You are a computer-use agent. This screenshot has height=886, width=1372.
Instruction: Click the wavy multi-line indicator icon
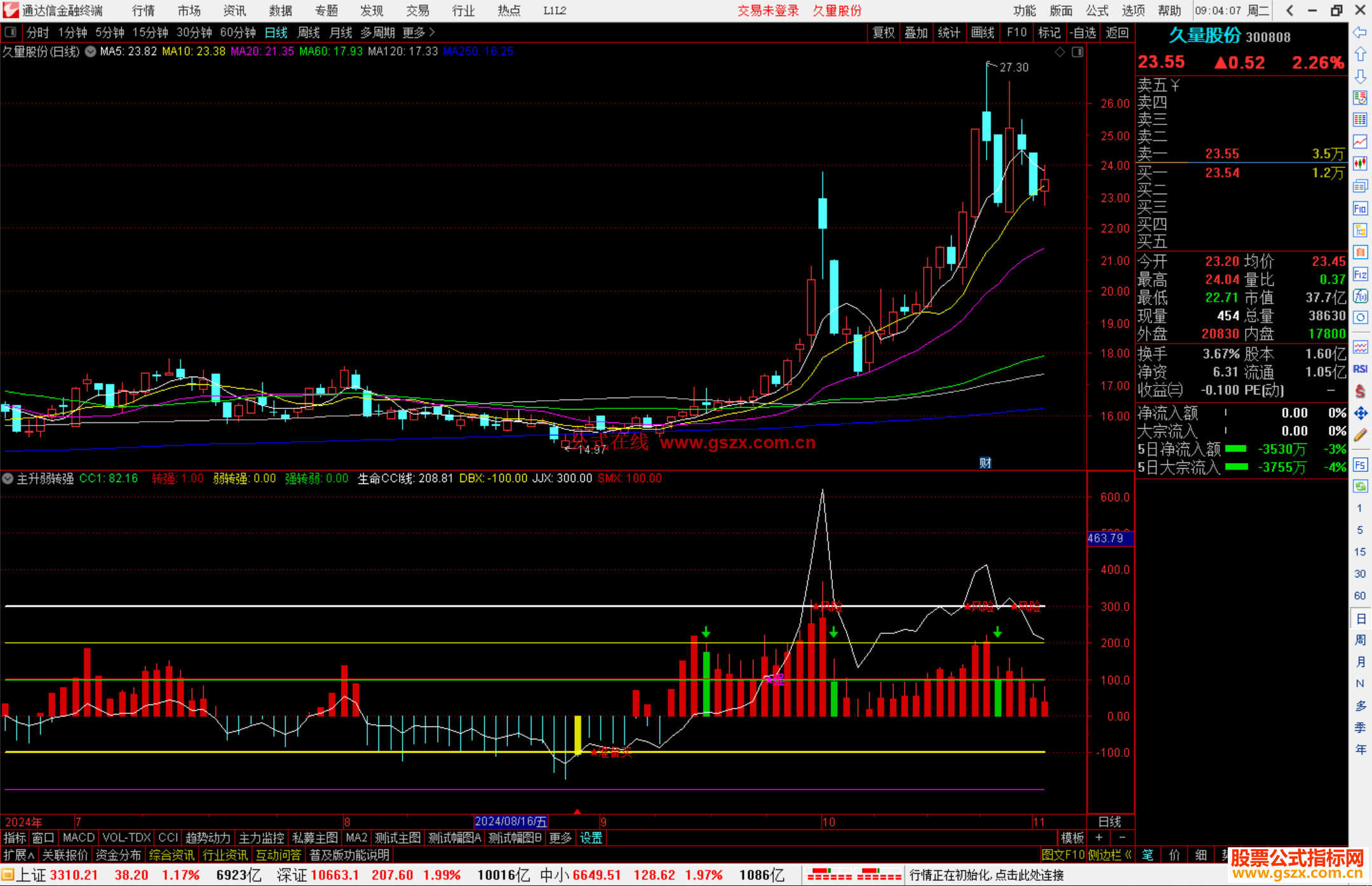[x=1360, y=347]
